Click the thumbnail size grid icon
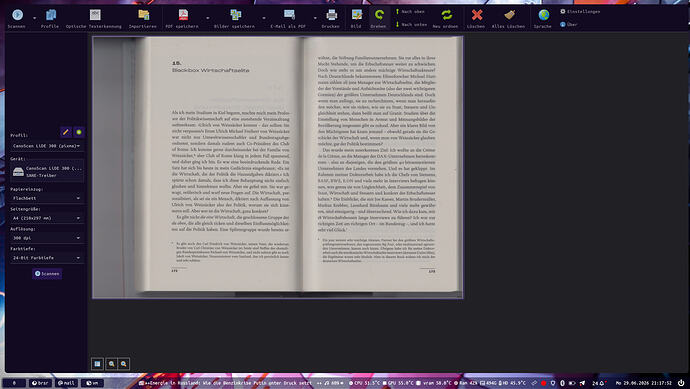690x389 pixels. (x=97, y=364)
